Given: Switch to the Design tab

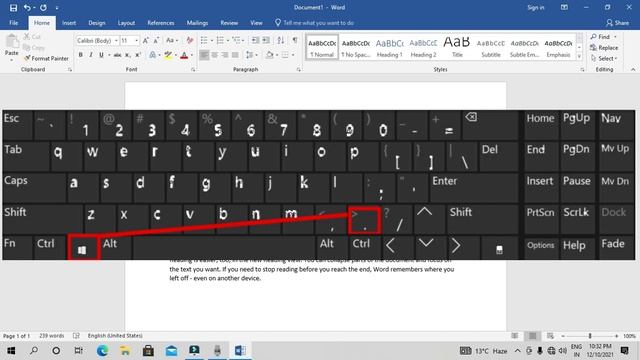Looking at the screenshot, I should tap(97, 23).
